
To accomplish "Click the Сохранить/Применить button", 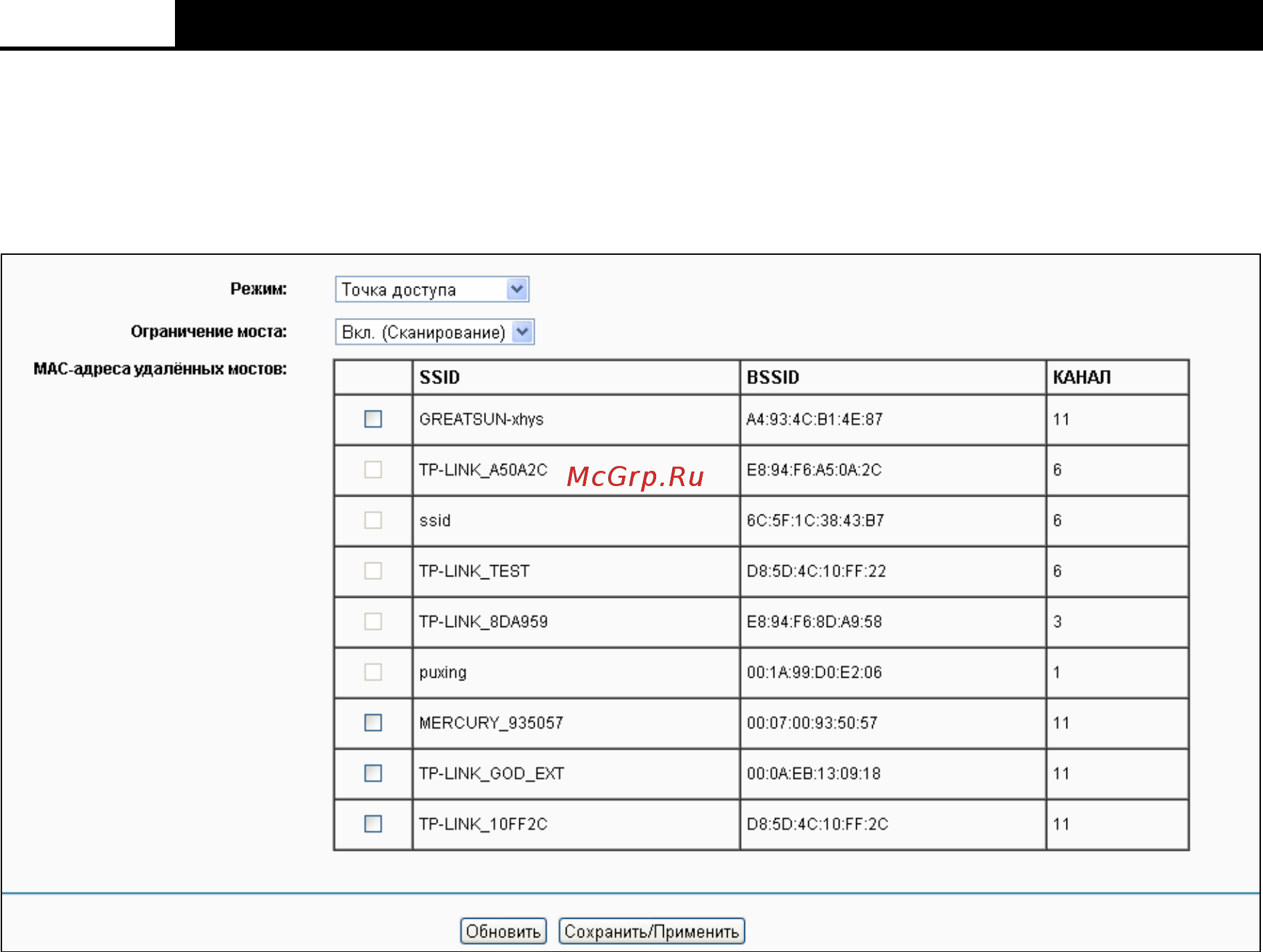I will (651, 931).
